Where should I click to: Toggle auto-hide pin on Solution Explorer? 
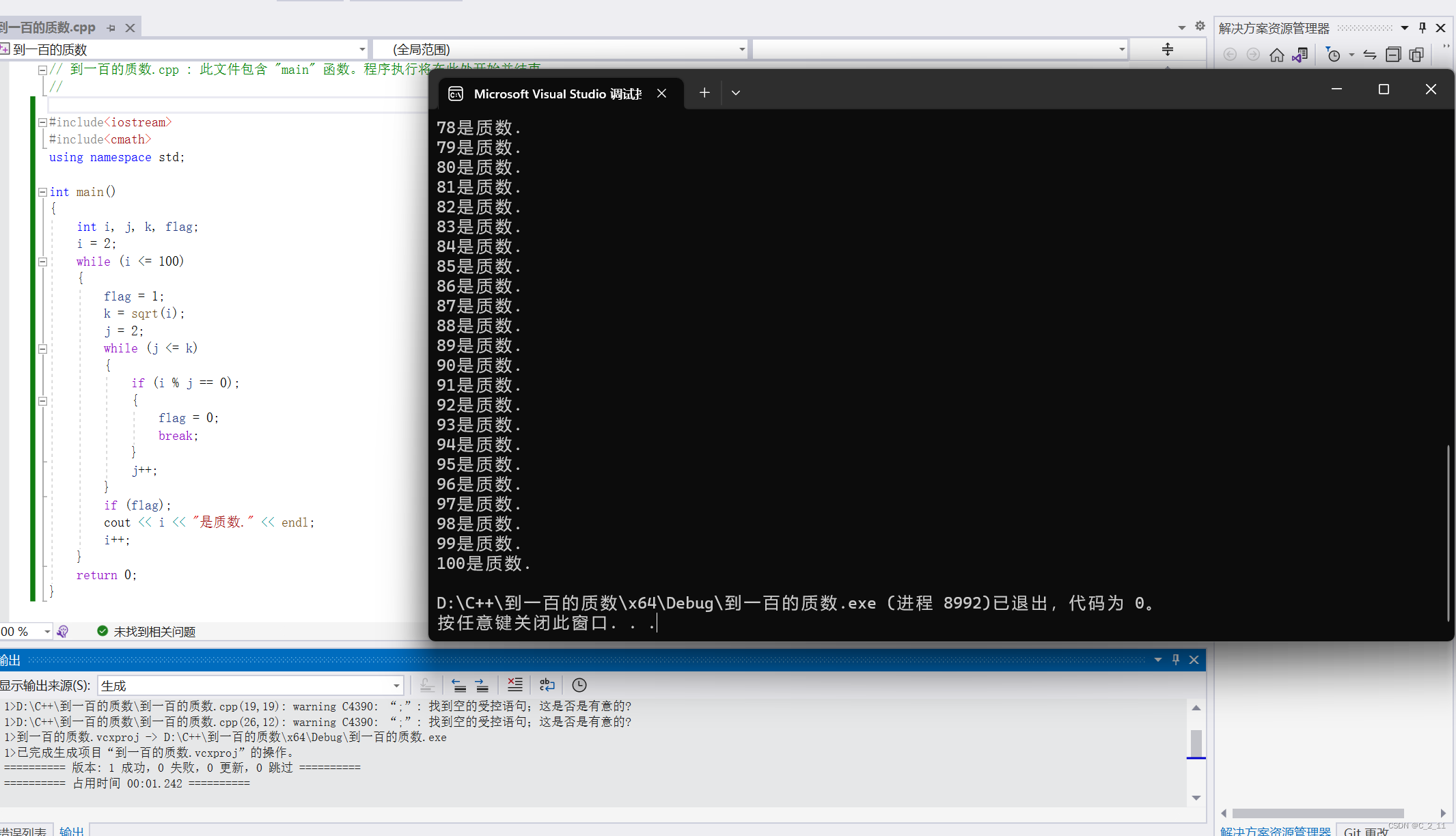pos(1423,28)
